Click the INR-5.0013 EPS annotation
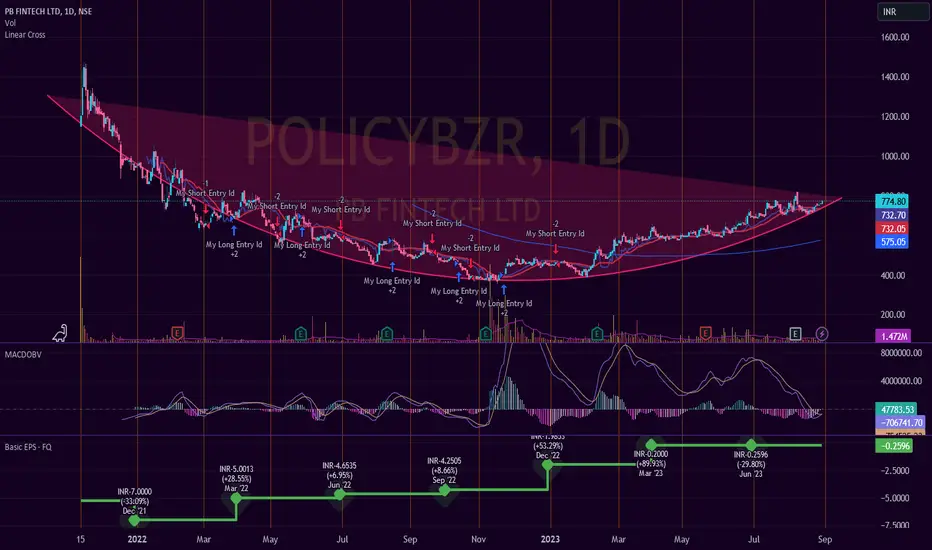 pyautogui.click(x=236, y=469)
